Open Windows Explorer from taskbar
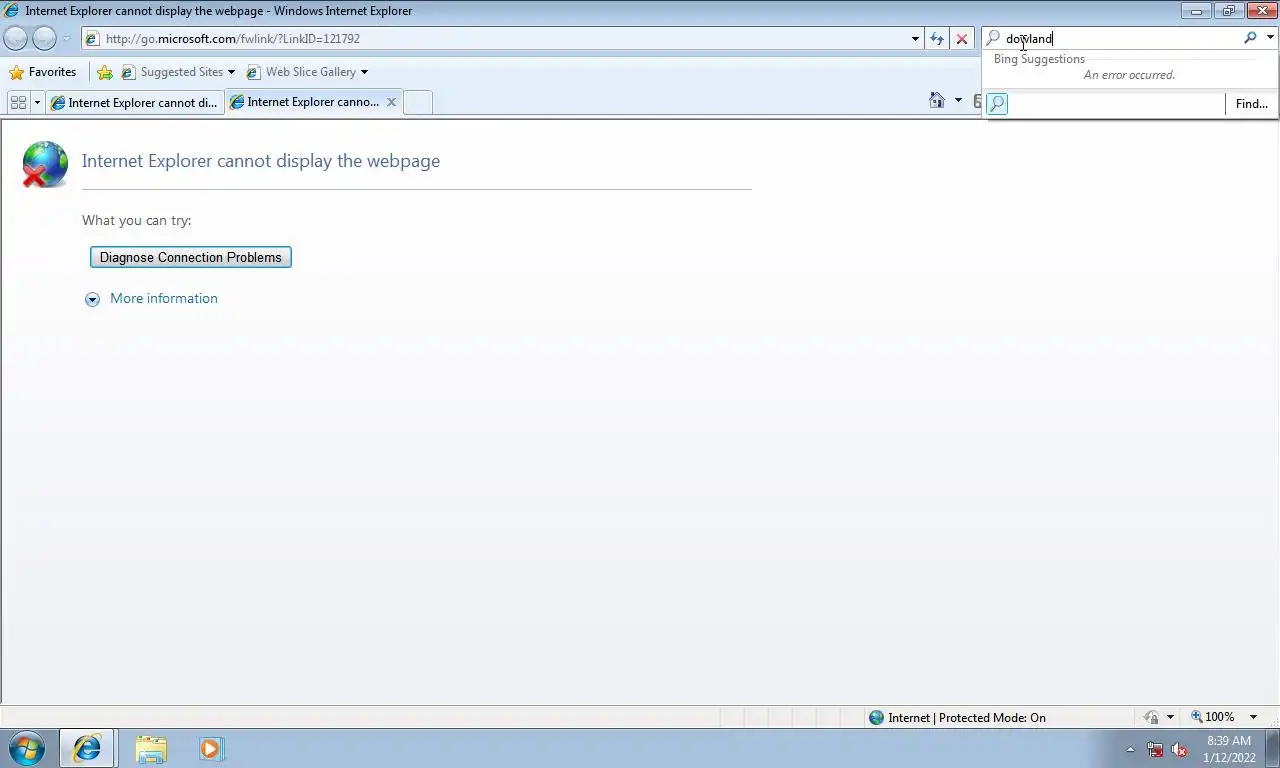Image resolution: width=1280 pixels, height=768 pixels. (x=151, y=748)
